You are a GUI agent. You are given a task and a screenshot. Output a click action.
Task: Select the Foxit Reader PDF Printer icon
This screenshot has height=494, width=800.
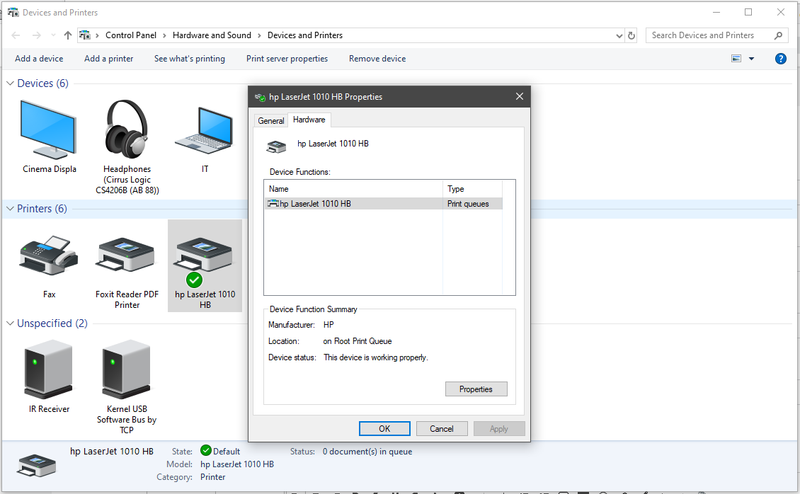[126, 255]
